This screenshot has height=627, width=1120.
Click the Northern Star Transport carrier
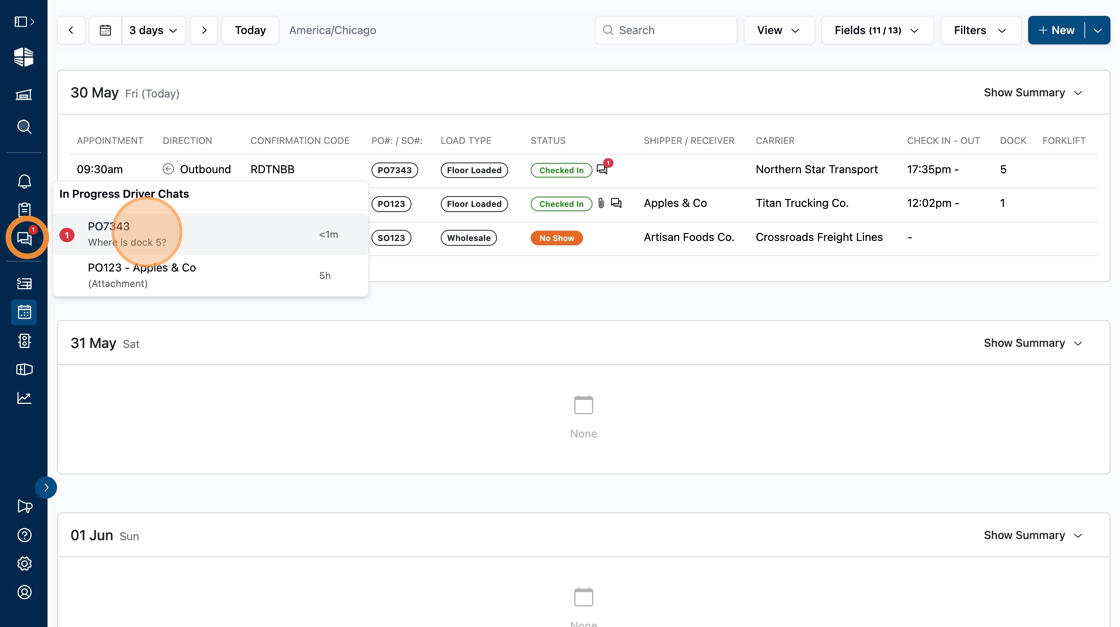[816, 169]
